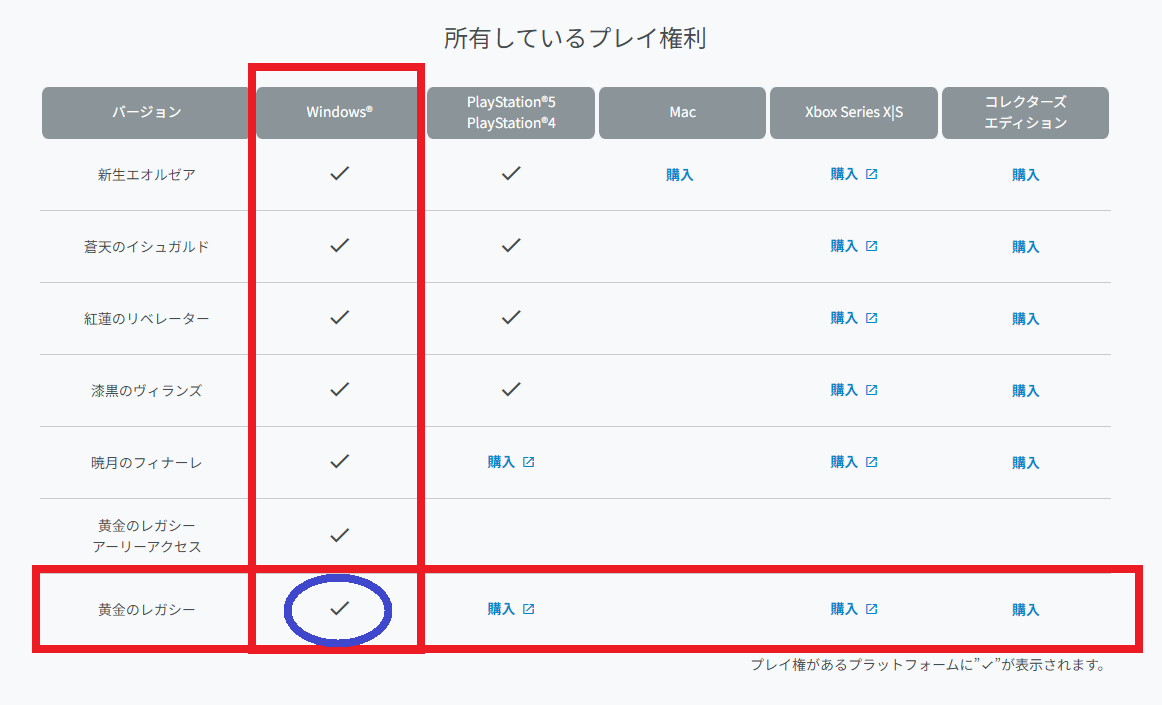
Task: Click the external link icon for 蒼天のイシュガルド Xbox purchase
Action: point(873,246)
